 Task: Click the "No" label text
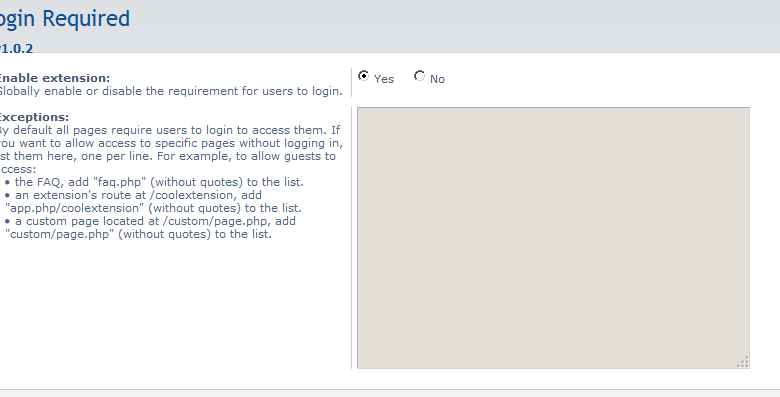(437, 79)
